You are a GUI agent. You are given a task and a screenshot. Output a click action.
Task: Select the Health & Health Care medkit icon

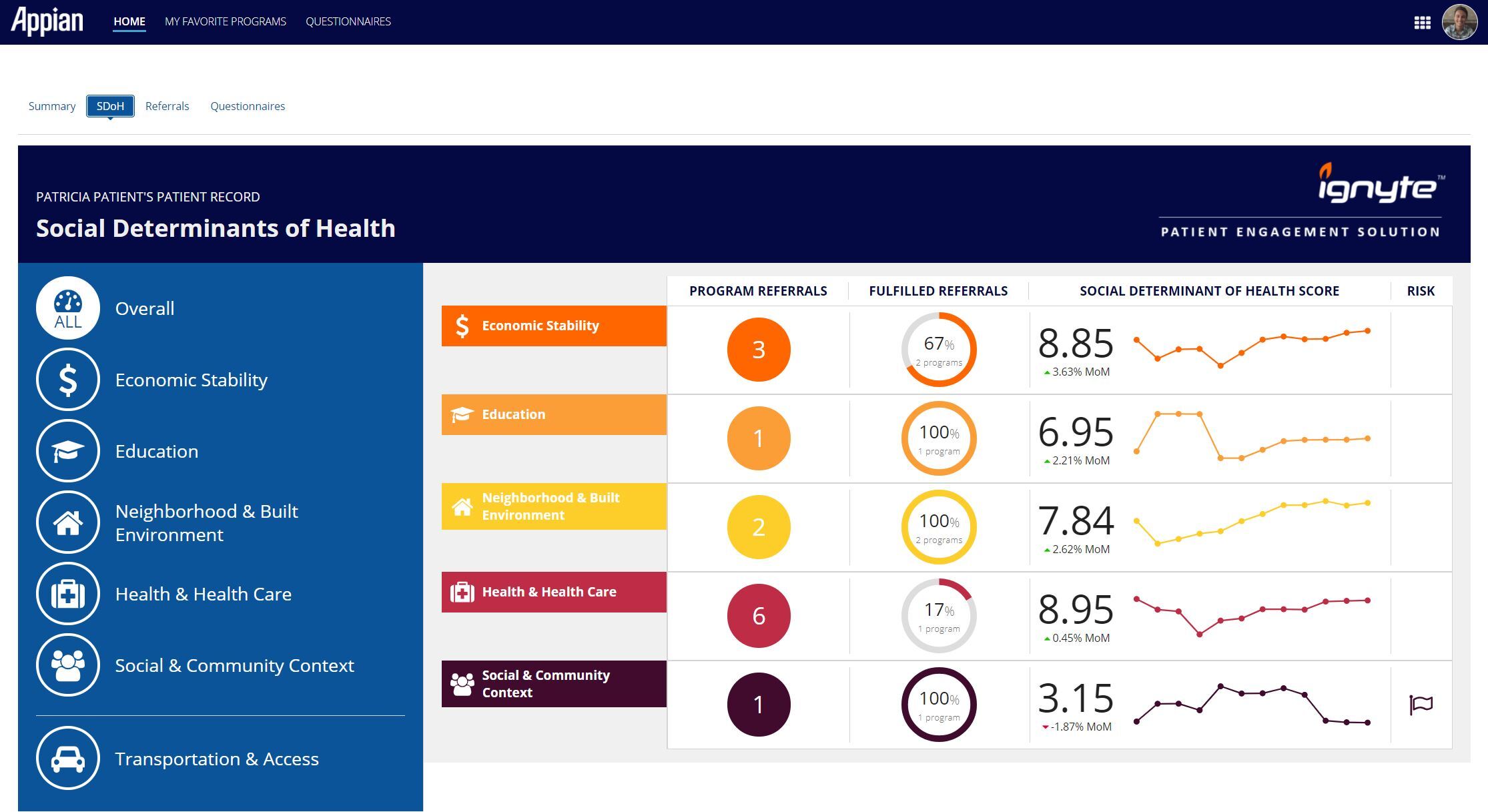[68, 594]
